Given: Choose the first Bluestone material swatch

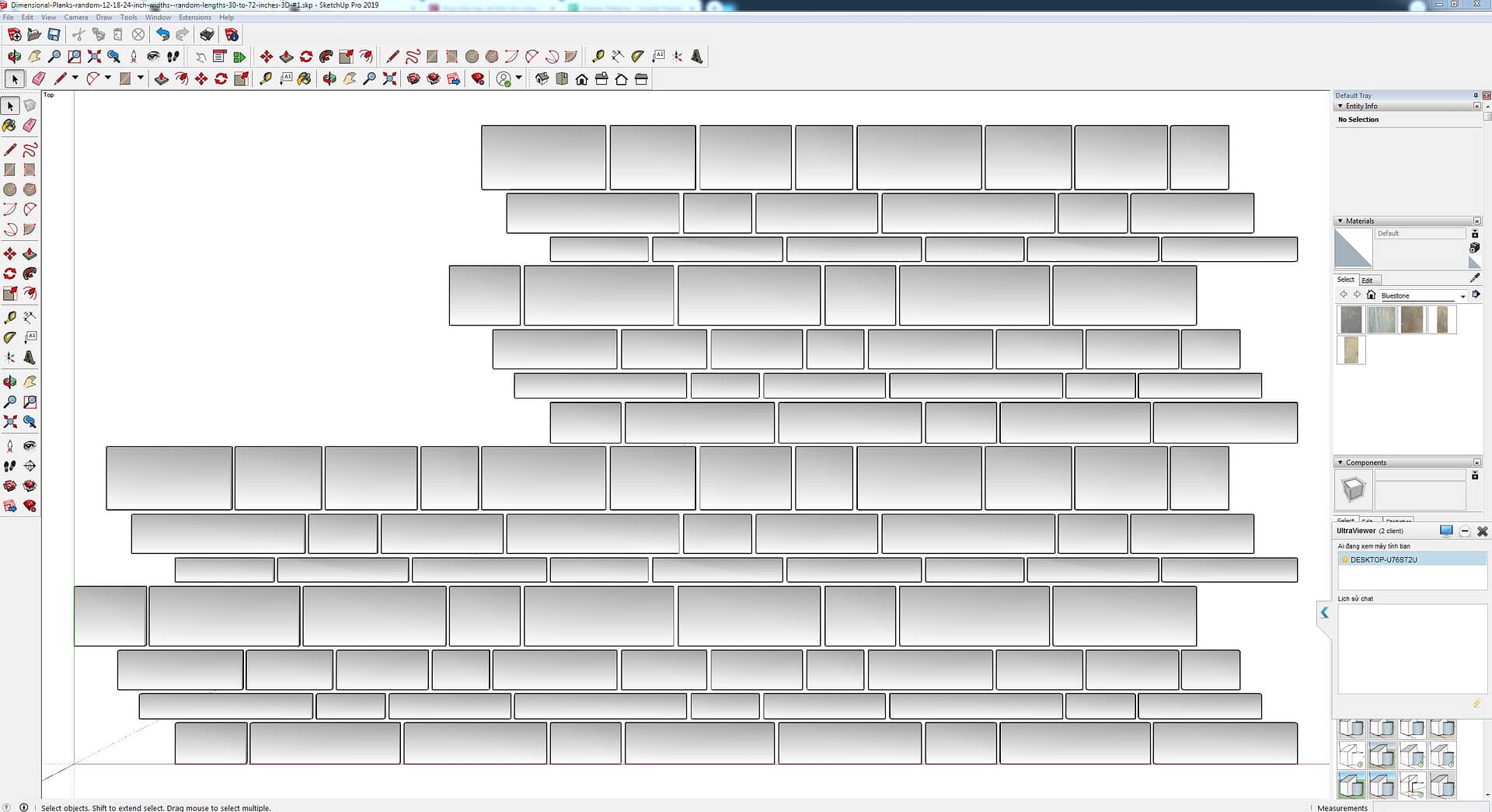Looking at the screenshot, I should coord(1351,319).
